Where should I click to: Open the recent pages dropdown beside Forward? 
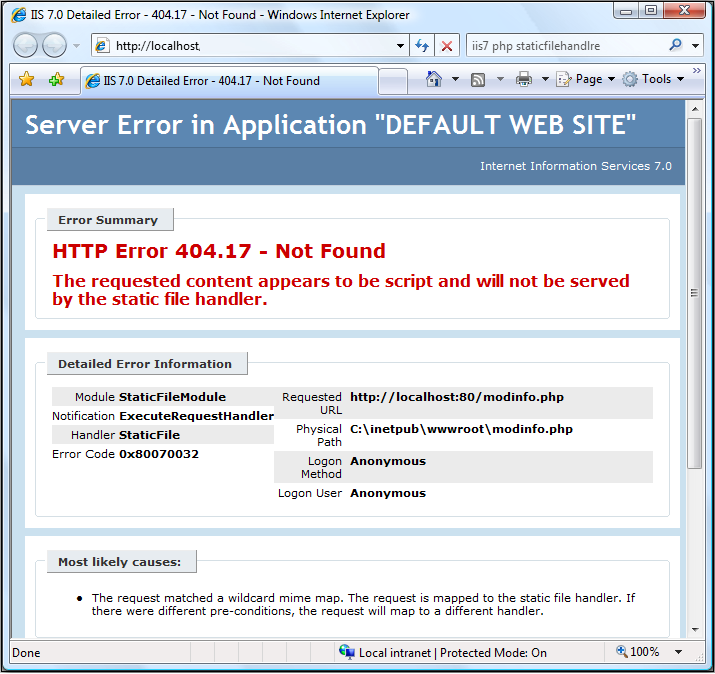tap(77, 46)
